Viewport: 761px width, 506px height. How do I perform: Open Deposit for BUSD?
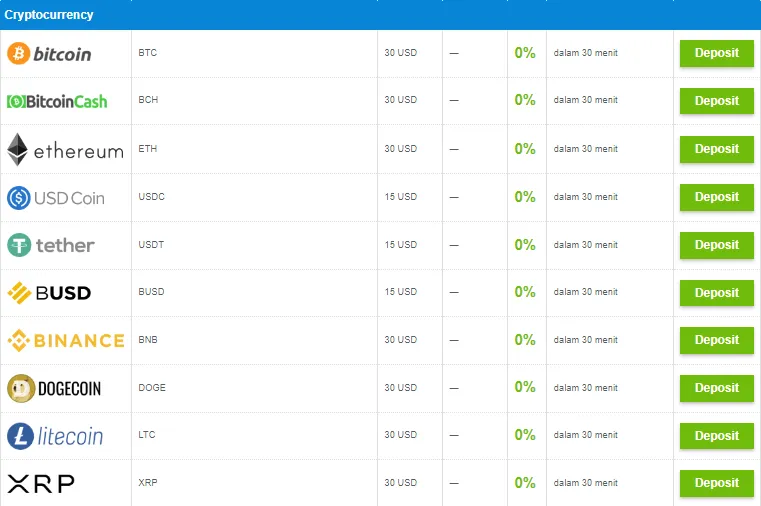click(716, 293)
